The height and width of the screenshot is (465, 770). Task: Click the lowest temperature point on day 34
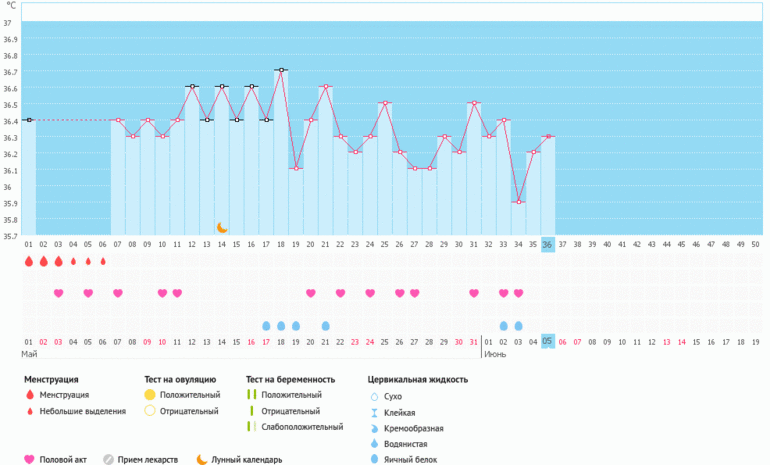tap(518, 202)
